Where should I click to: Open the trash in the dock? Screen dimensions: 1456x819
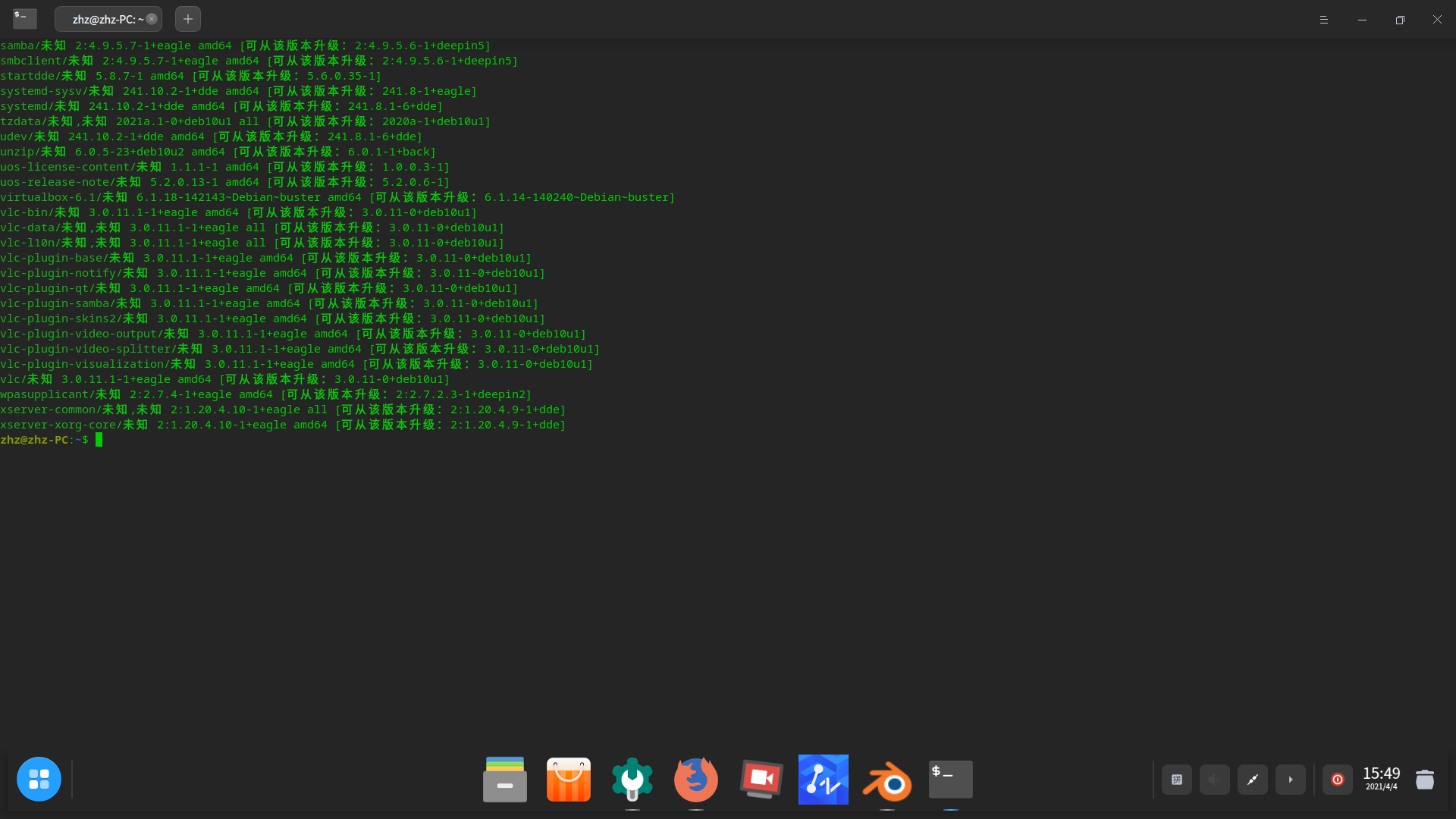(1425, 780)
